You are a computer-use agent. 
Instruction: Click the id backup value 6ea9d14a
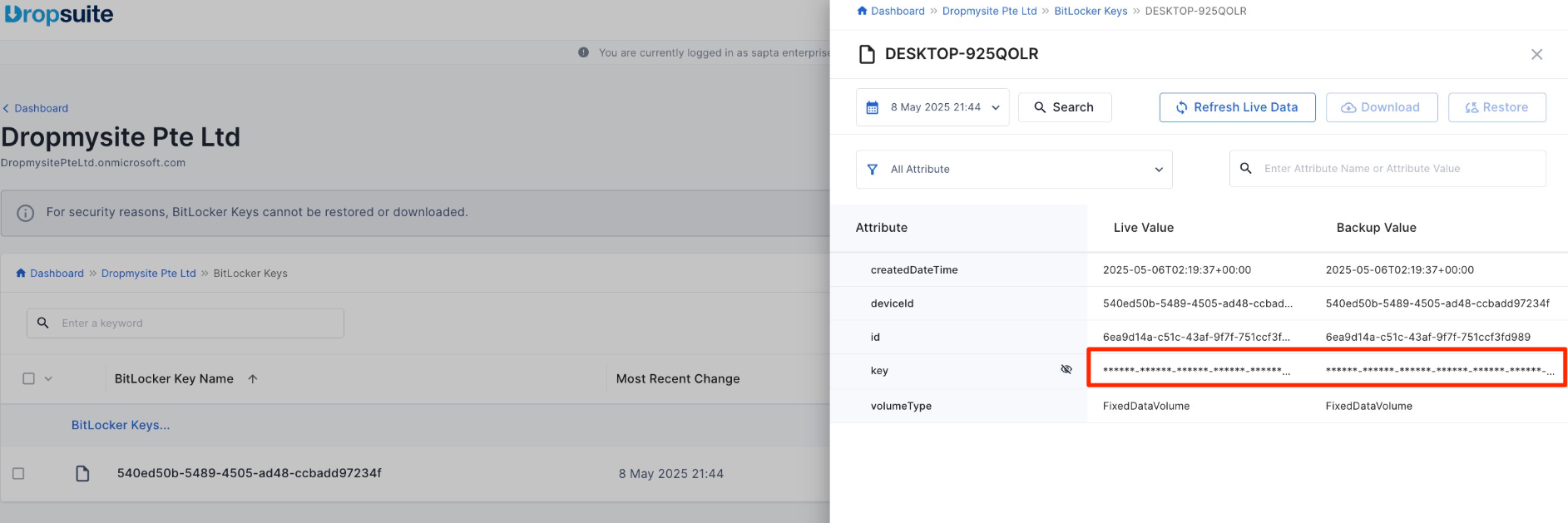(1427, 337)
